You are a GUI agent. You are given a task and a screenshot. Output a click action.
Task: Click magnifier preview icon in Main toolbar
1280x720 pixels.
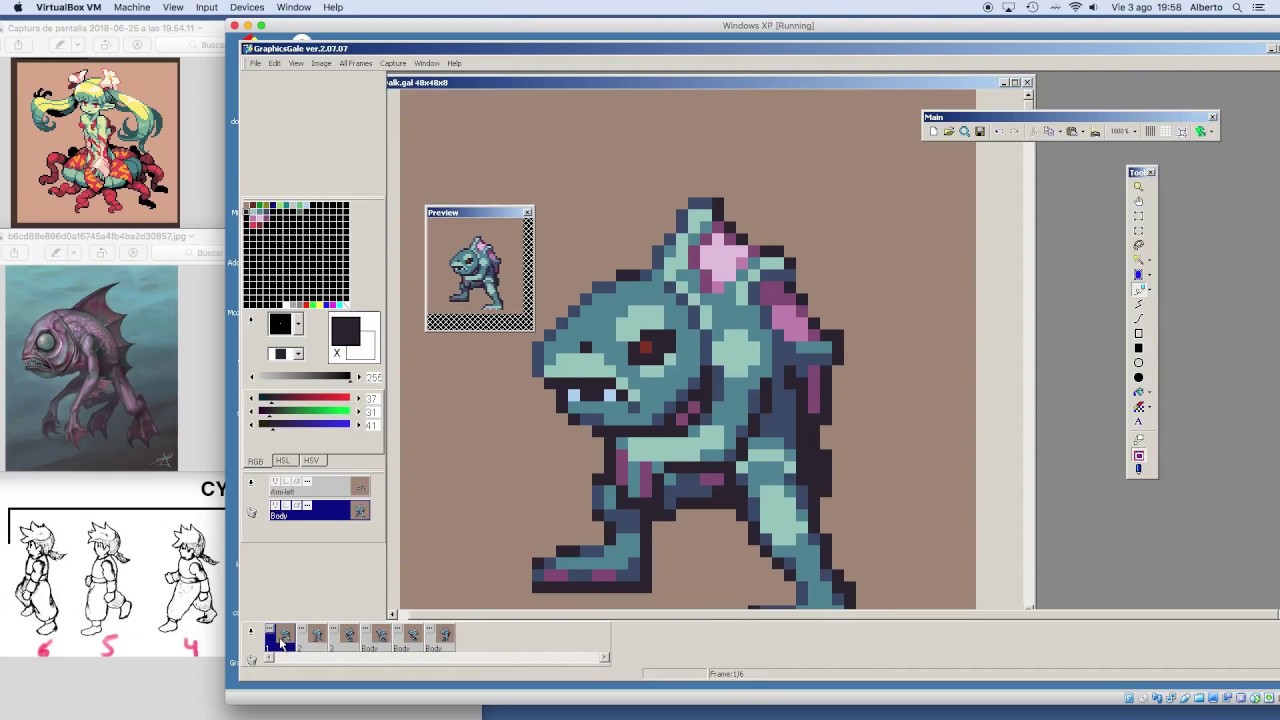pos(964,131)
